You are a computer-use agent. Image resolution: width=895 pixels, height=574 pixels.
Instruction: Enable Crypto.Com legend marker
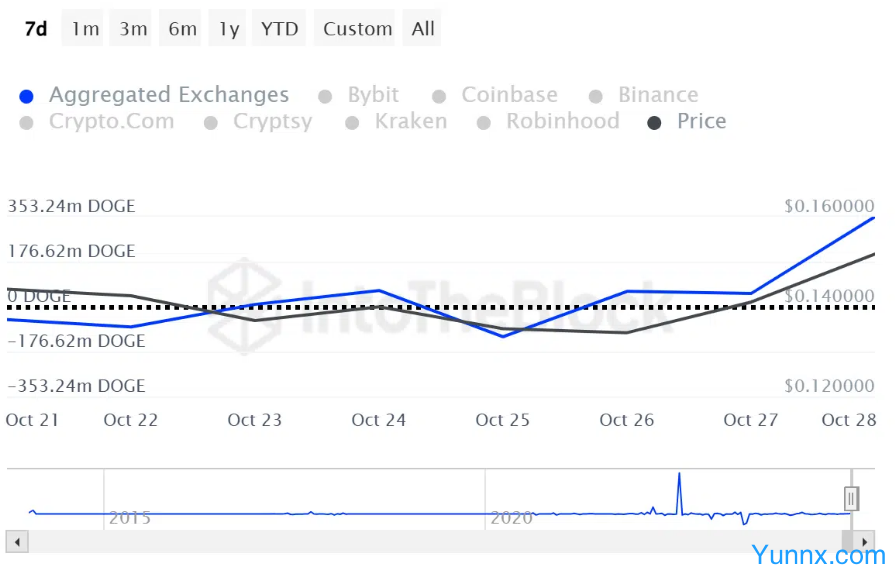(27, 123)
